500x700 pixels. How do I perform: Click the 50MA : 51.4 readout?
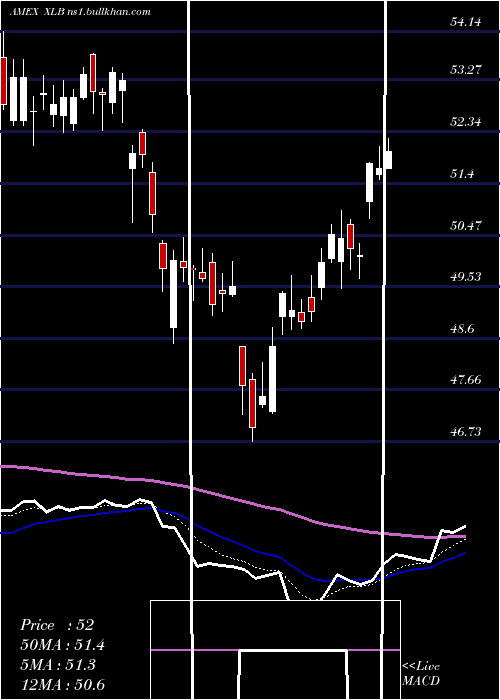[x=63, y=645]
